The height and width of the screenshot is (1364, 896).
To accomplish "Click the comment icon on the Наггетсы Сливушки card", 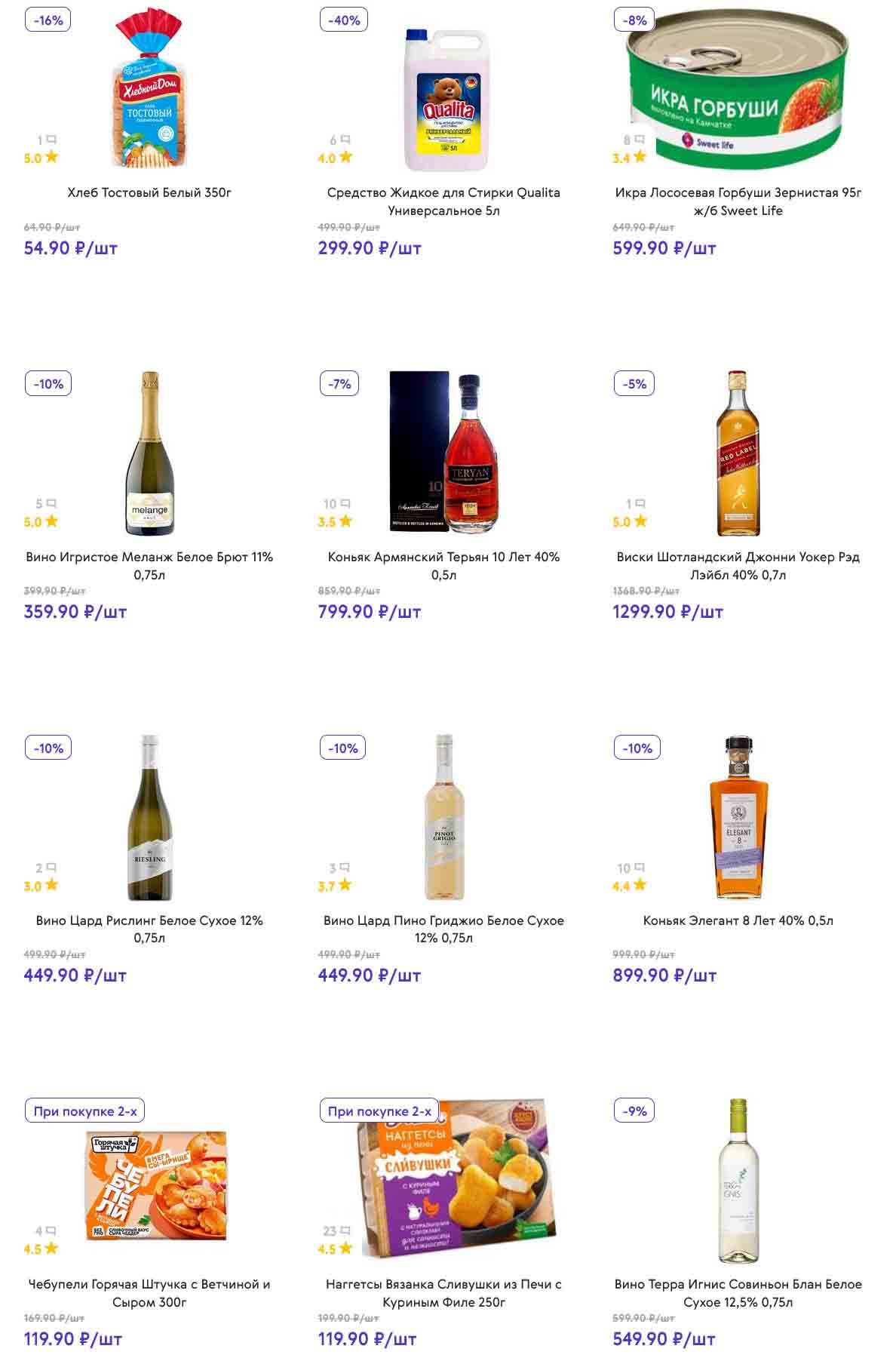I will [345, 1230].
